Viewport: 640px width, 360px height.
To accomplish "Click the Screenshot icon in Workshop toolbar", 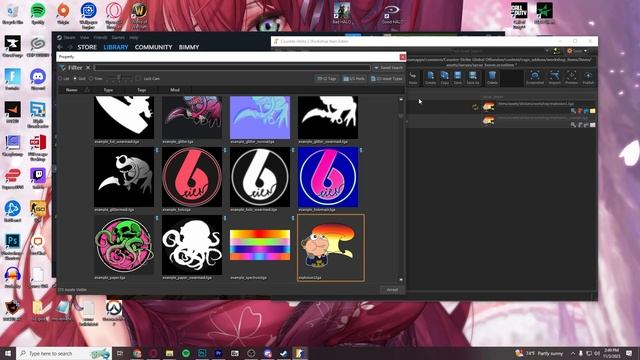I will [535, 76].
